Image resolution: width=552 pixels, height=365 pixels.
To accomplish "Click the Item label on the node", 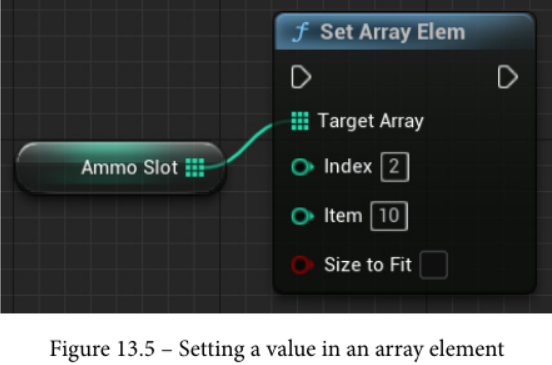I will point(343,215).
